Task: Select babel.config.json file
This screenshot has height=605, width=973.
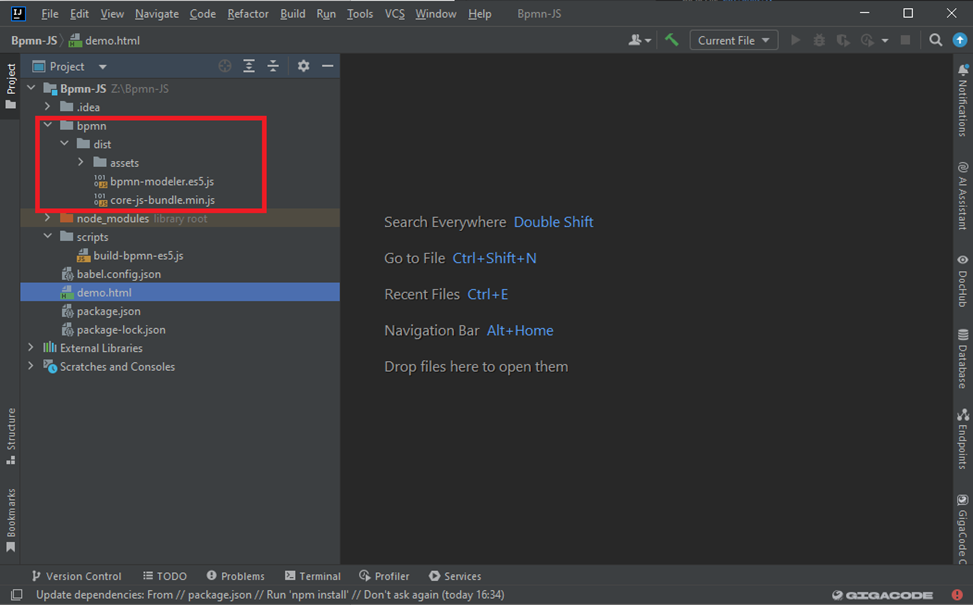Action: pyautogui.click(x=119, y=274)
